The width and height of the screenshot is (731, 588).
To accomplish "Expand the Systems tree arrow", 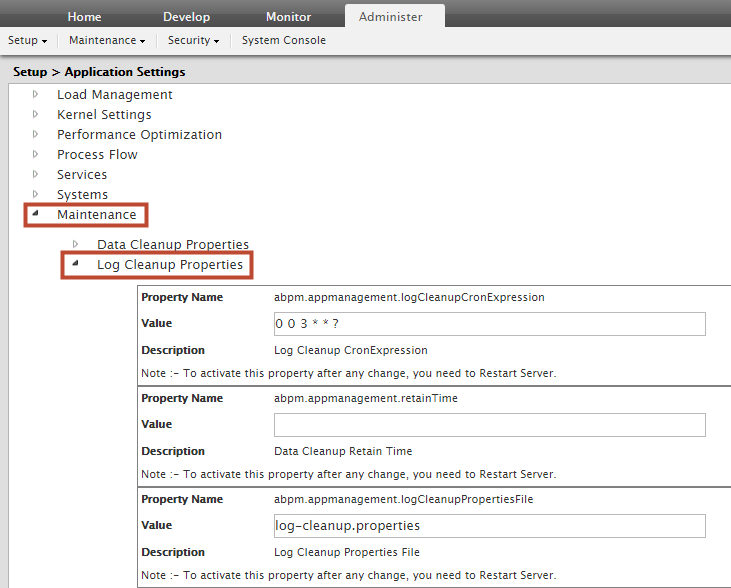I will [35, 194].
